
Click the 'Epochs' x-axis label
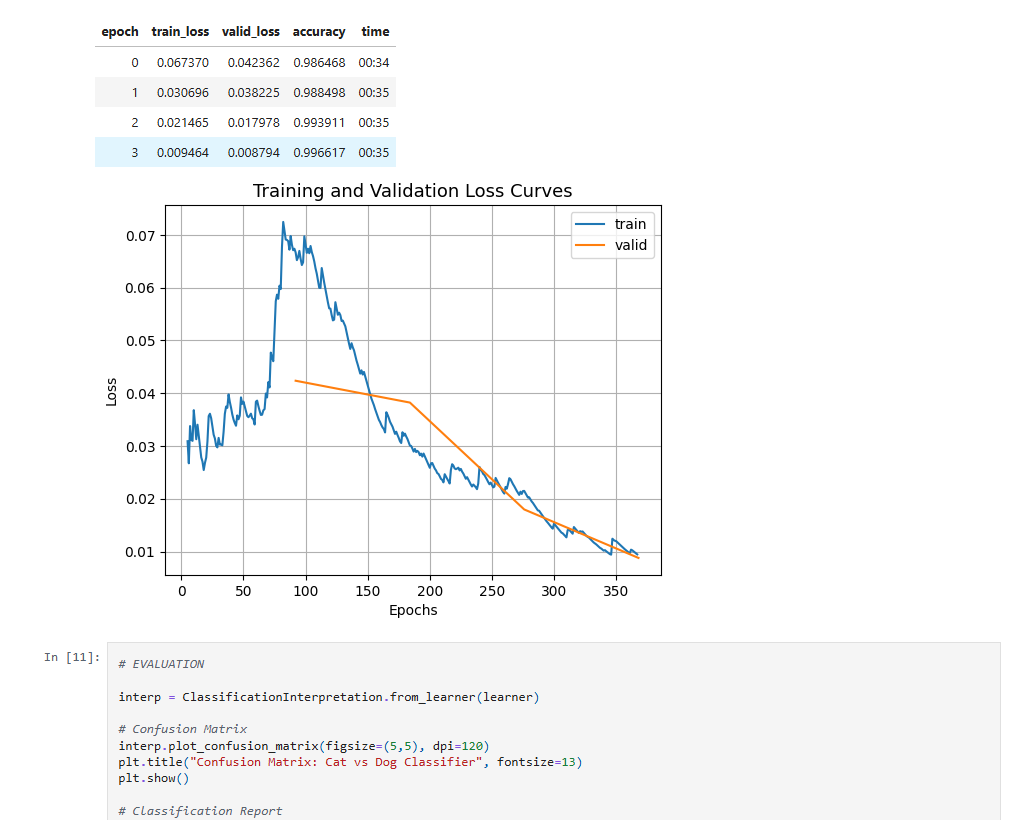(x=413, y=610)
